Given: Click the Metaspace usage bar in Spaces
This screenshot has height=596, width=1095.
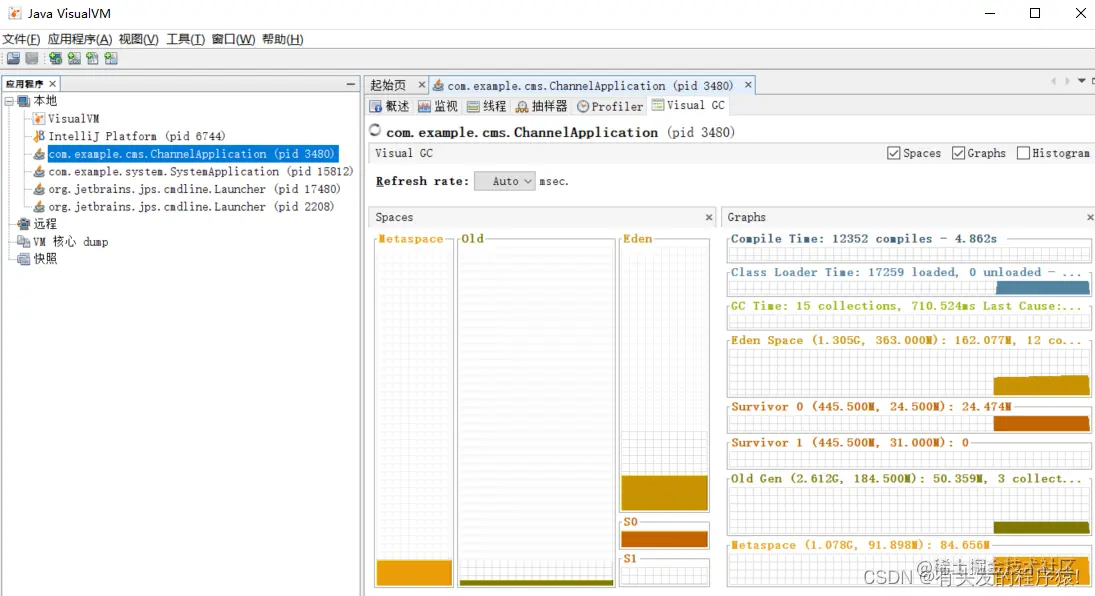Looking at the screenshot, I should click(x=414, y=572).
